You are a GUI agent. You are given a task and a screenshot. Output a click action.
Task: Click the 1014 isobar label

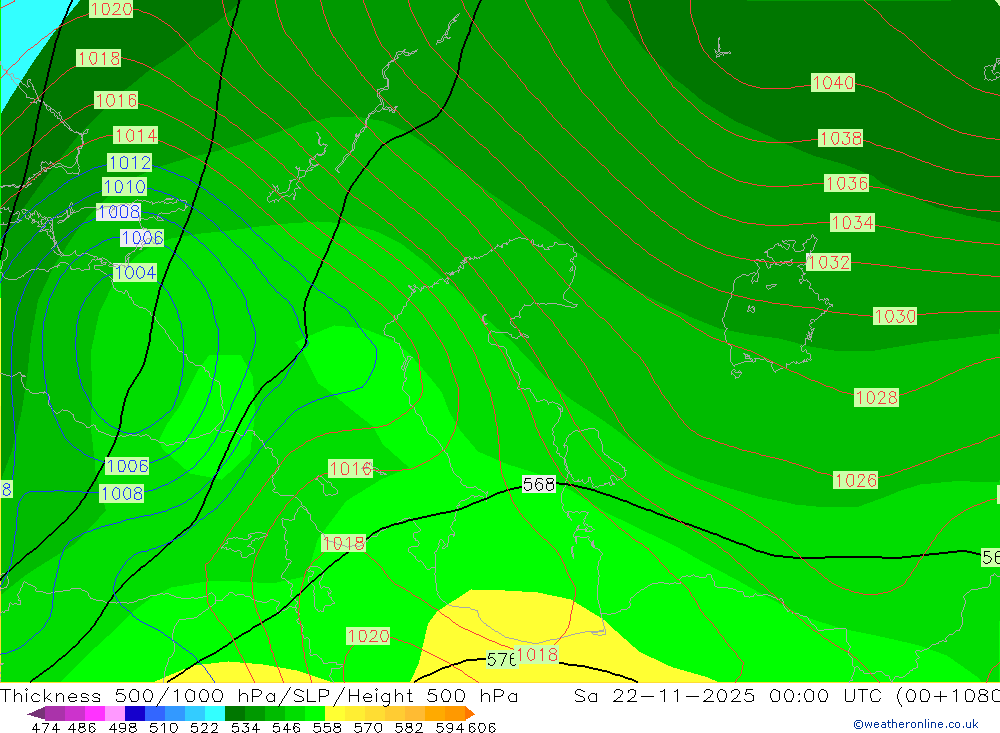click(136, 135)
